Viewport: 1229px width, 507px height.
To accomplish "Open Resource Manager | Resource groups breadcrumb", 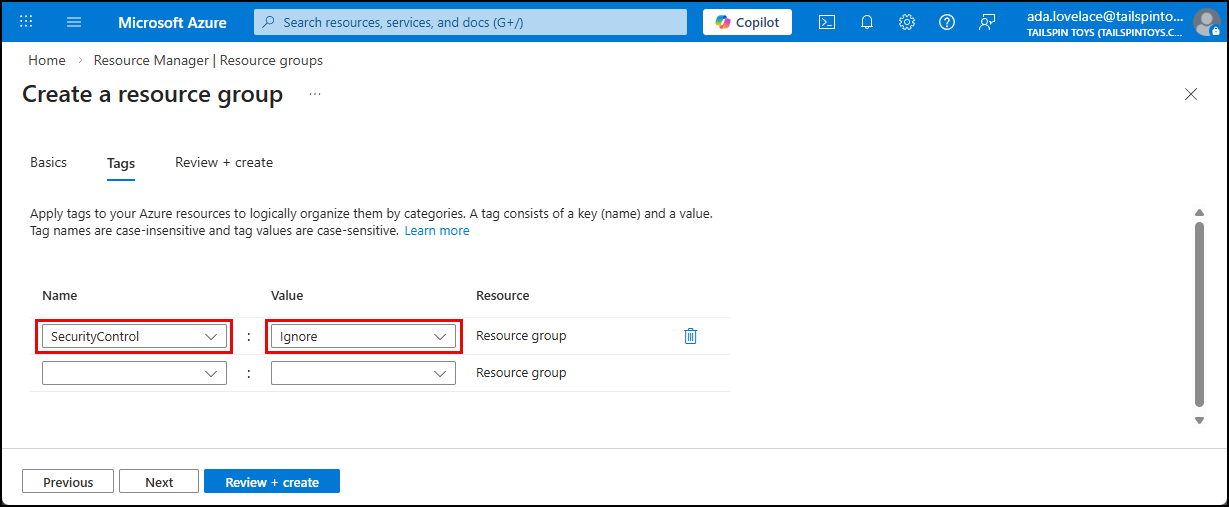I will tap(208, 60).
